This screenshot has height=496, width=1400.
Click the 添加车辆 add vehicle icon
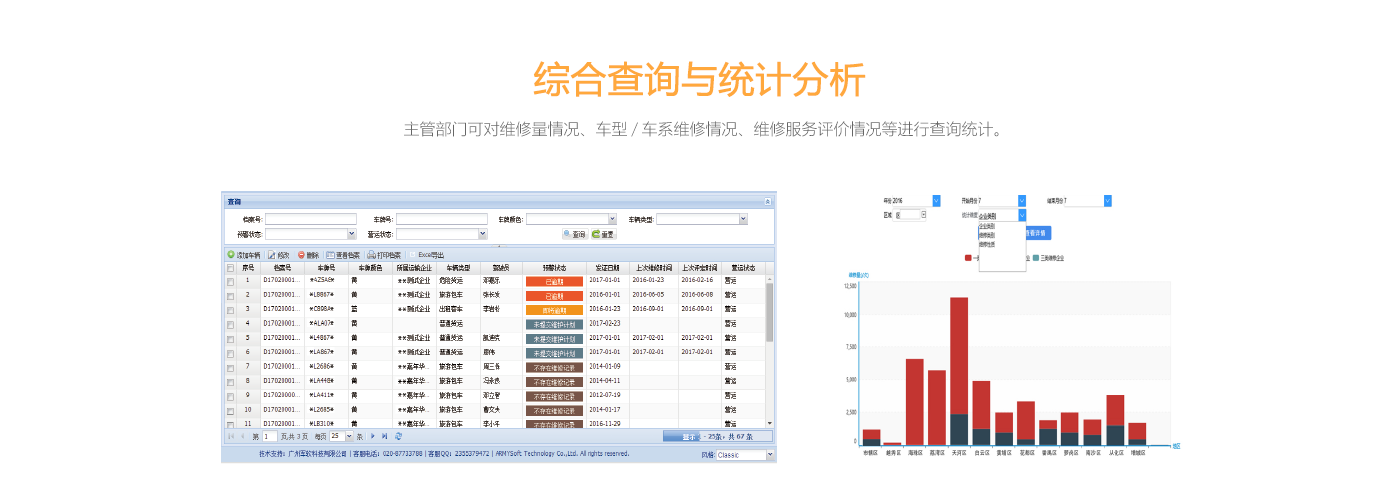point(231,255)
